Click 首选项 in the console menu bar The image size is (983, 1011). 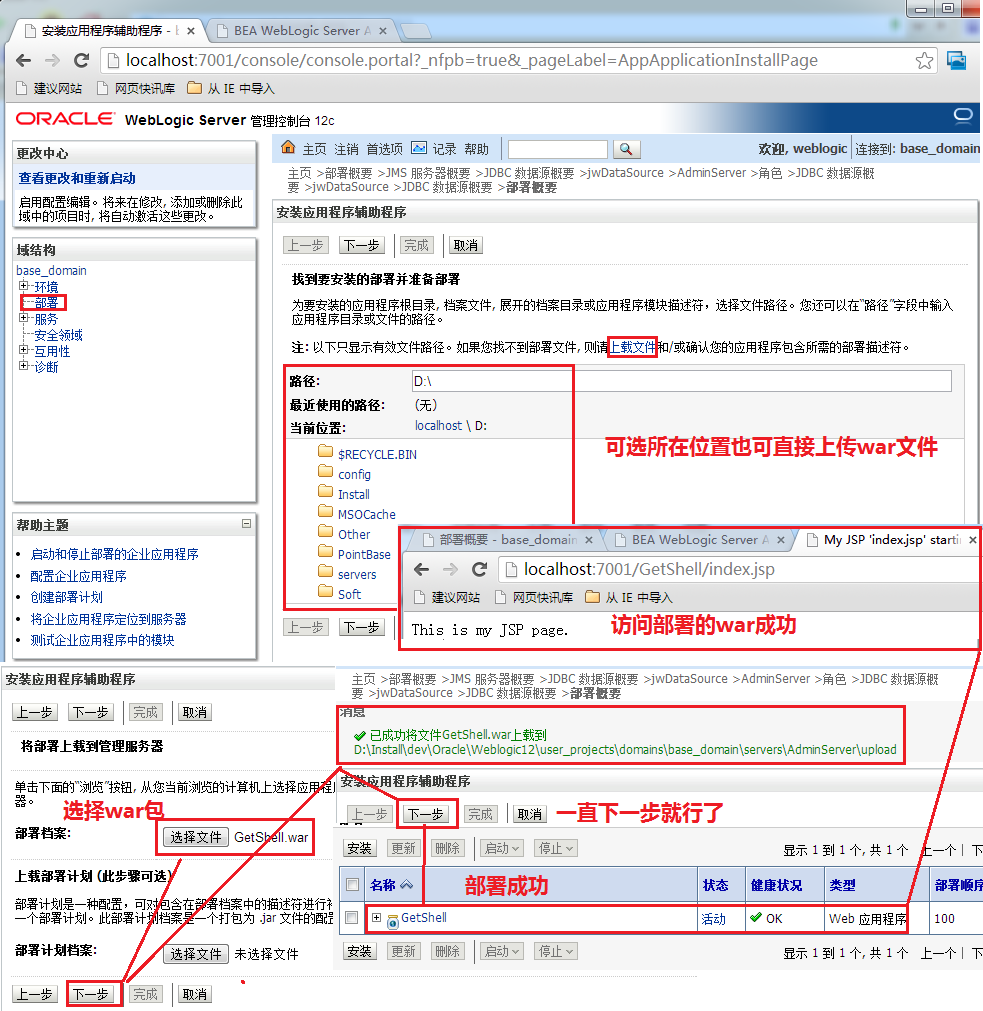(x=384, y=149)
